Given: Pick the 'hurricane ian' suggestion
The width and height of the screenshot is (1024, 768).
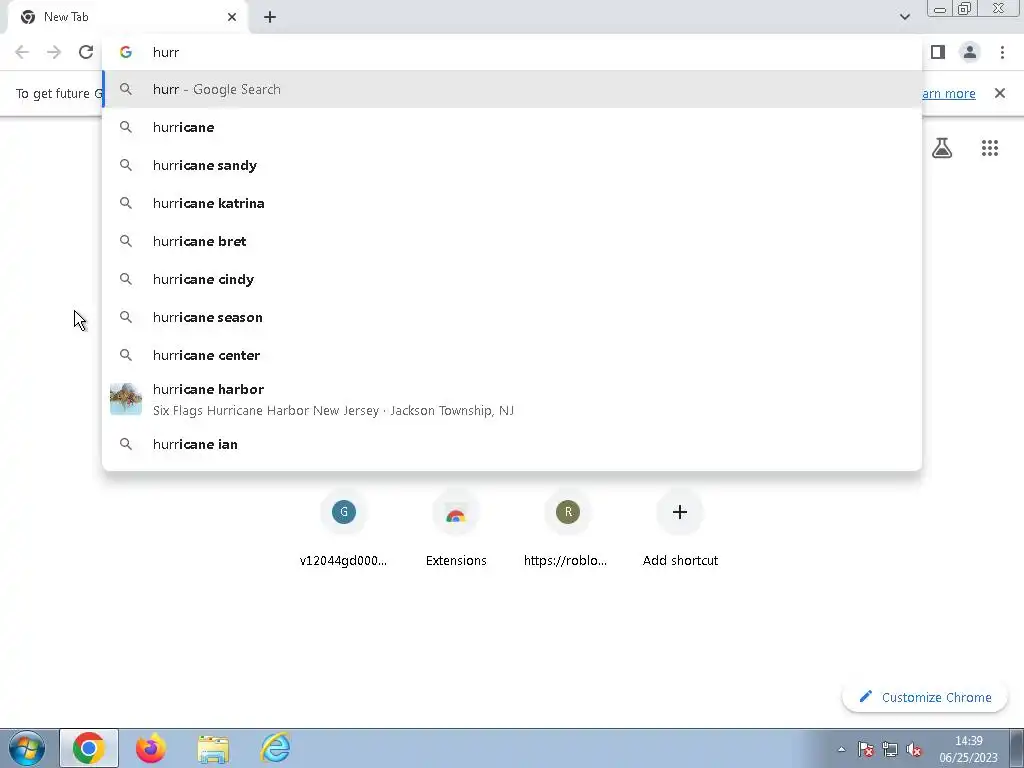Looking at the screenshot, I should [x=512, y=444].
